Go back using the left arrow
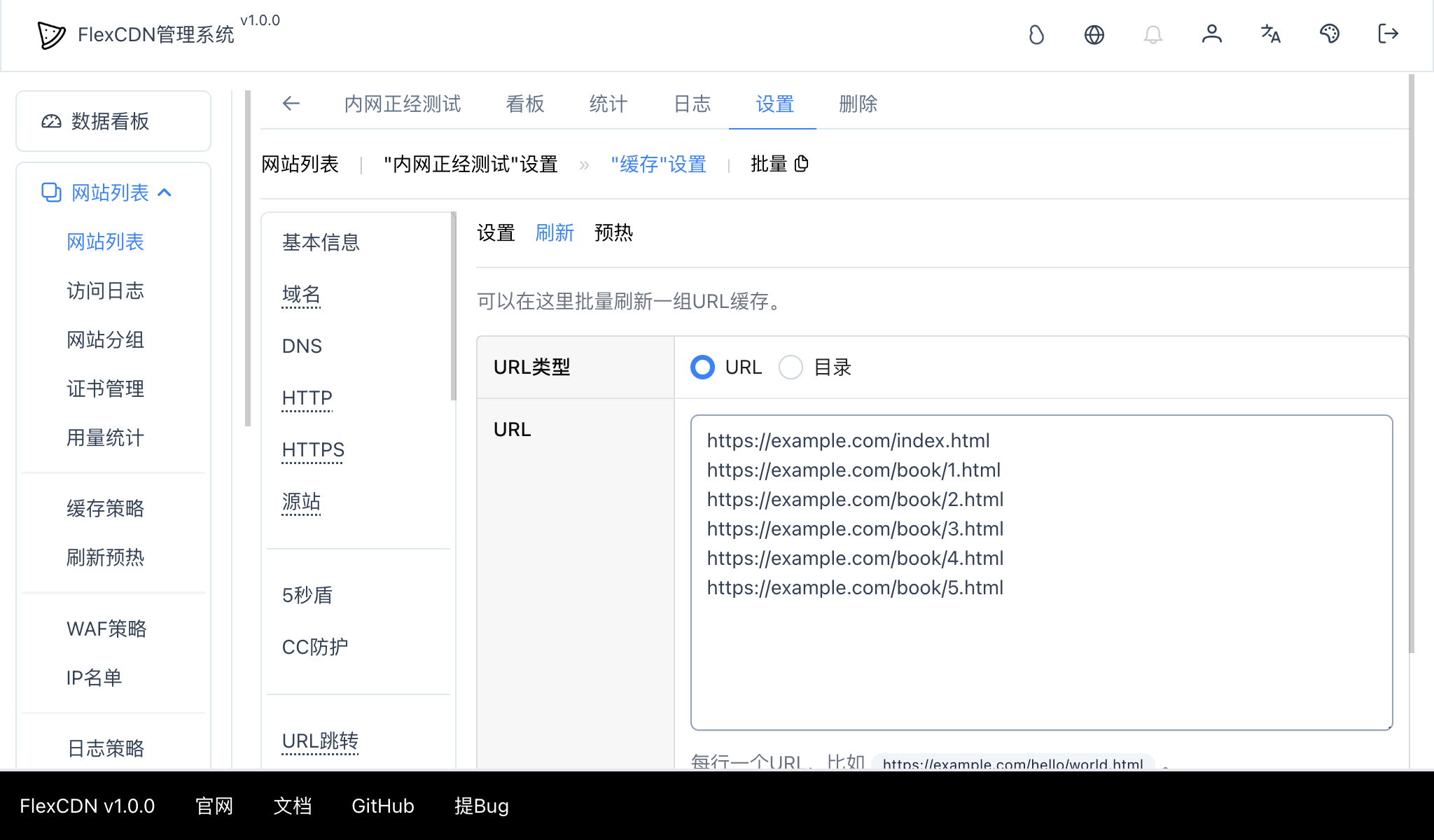This screenshot has height=840, width=1434. 291,104
